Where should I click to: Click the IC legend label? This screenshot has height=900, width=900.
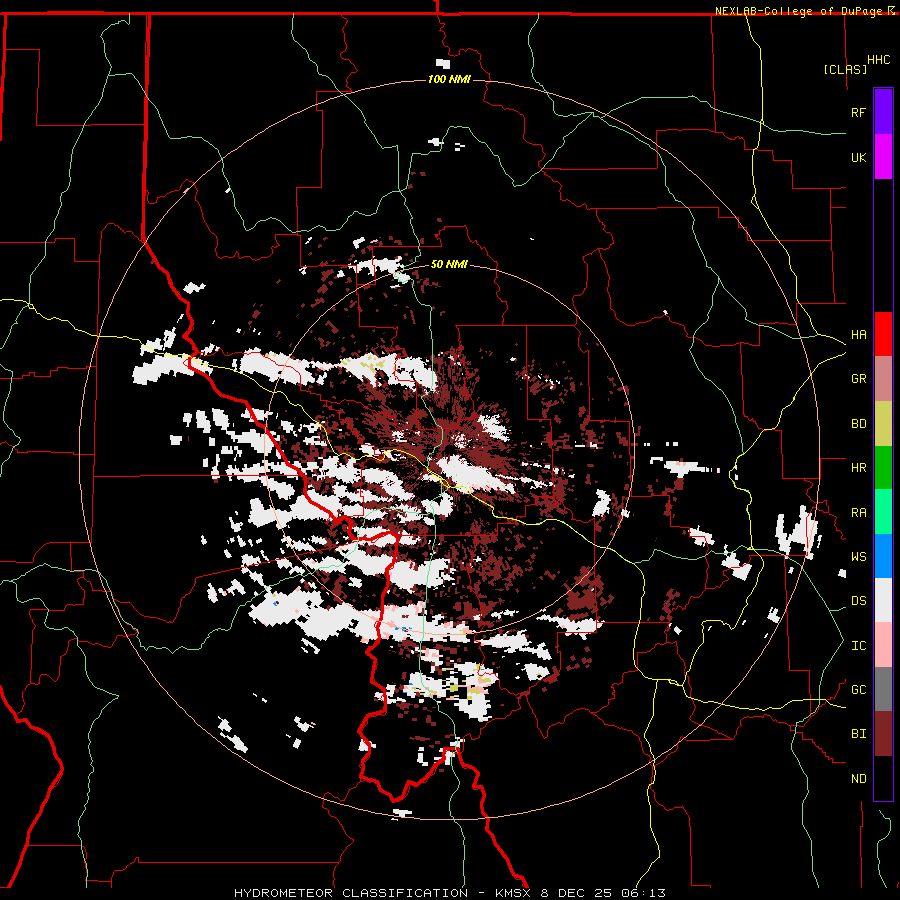[858, 646]
